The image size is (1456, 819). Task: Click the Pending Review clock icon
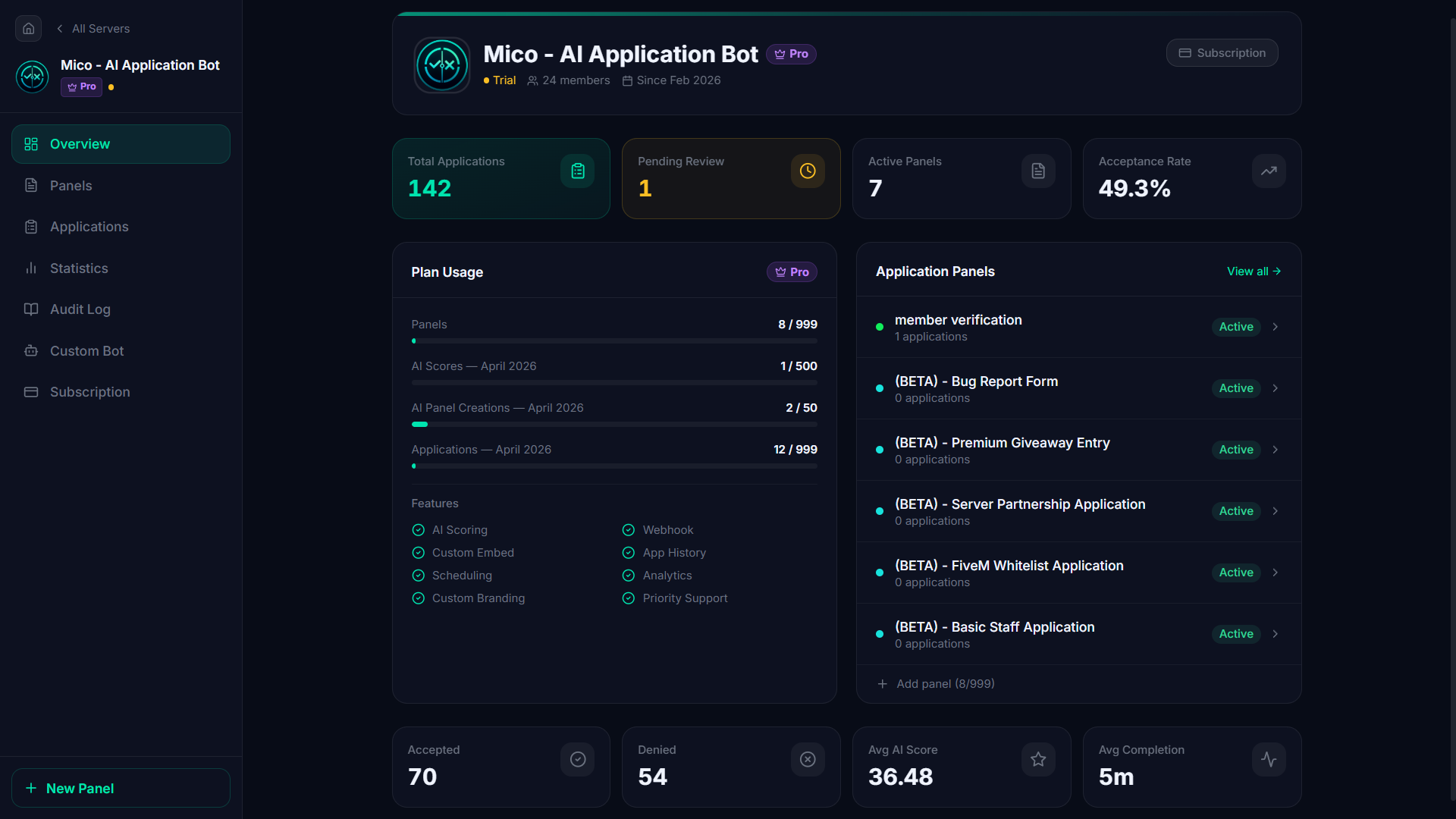tap(808, 171)
